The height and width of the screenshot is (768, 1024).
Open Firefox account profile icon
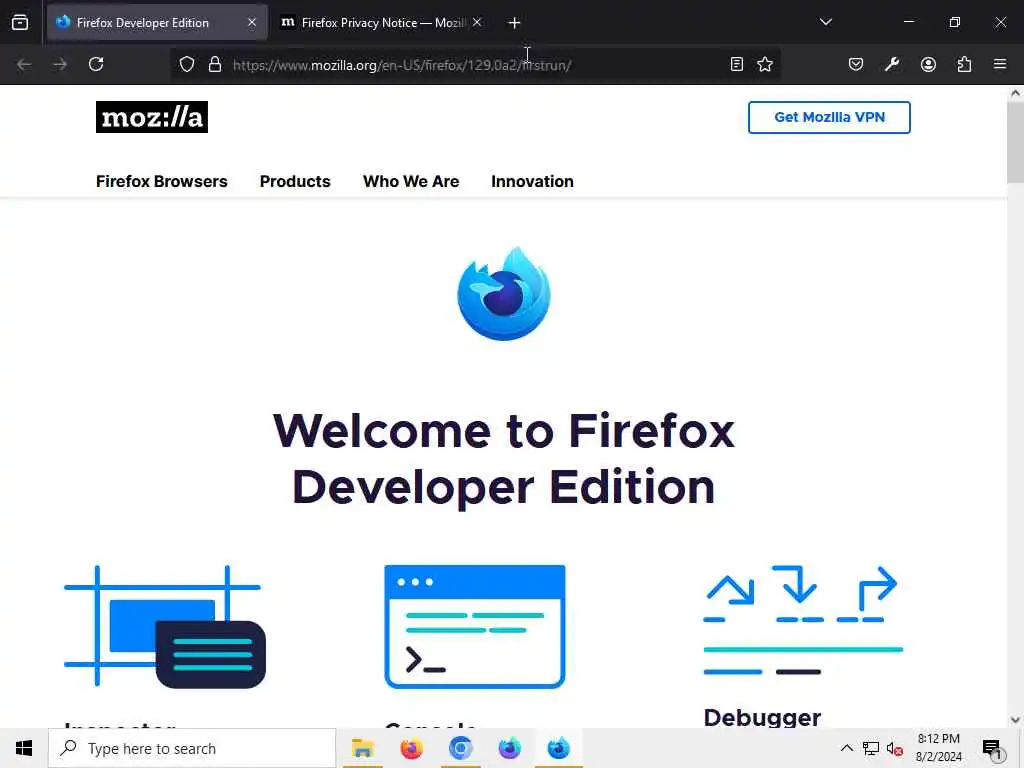coord(928,64)
